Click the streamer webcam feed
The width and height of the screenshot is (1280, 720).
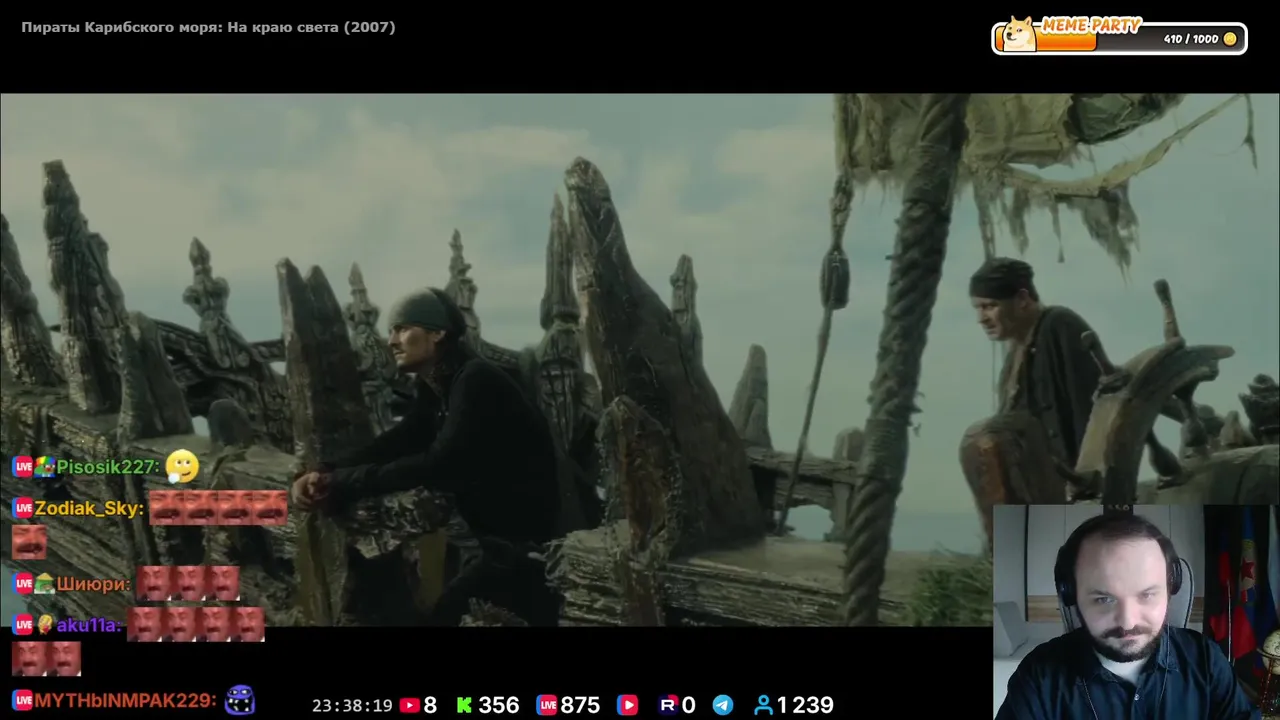click(1137, 612)
